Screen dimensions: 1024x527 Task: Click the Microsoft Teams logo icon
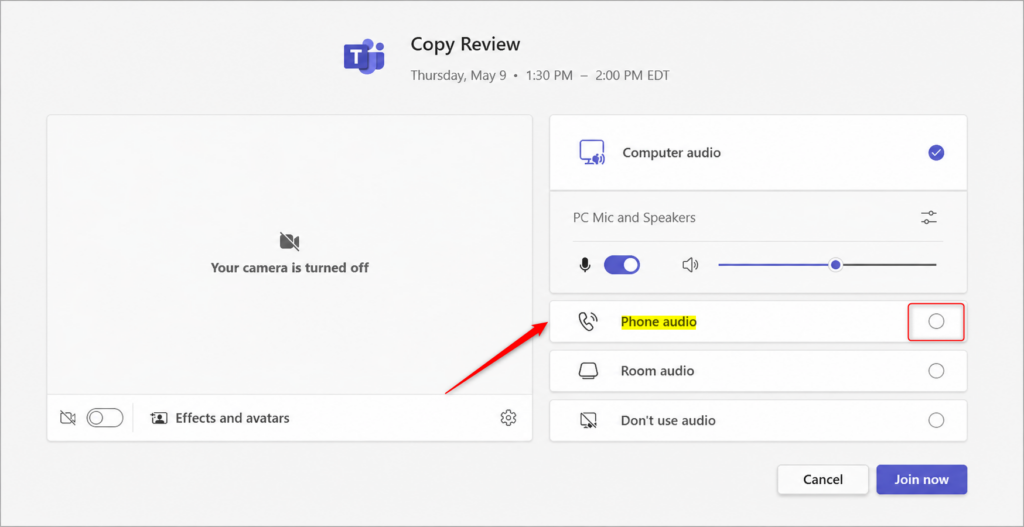[x=364, y=56]
